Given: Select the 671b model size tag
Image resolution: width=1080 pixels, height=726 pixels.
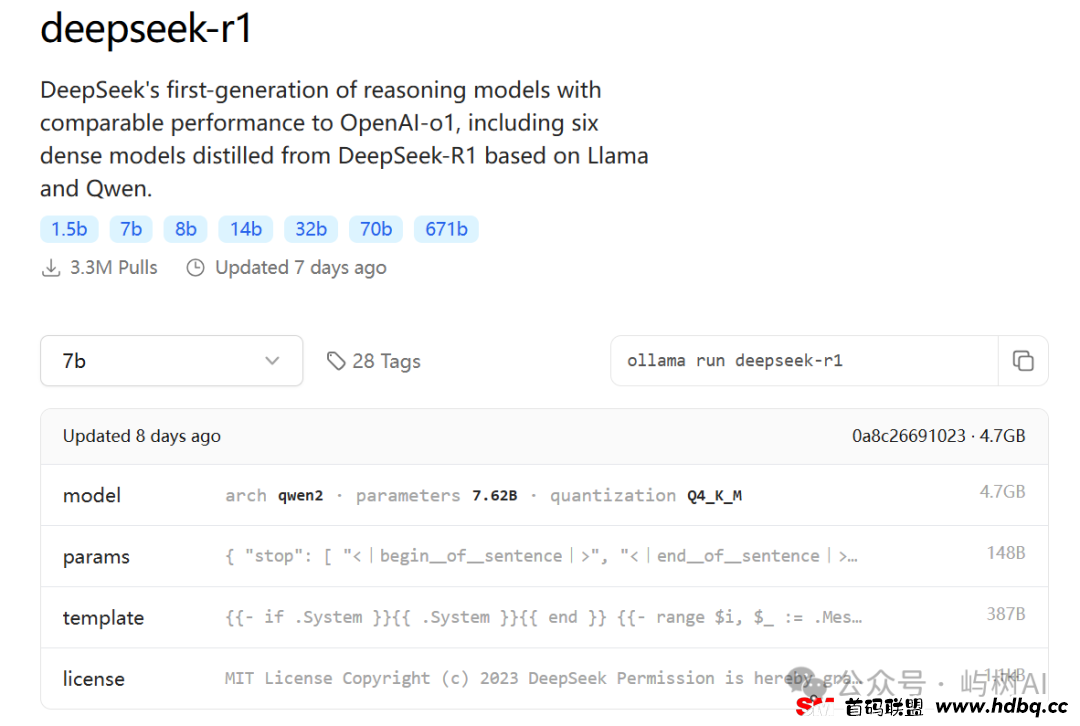Looking at the screenshot, I should 446,229.
